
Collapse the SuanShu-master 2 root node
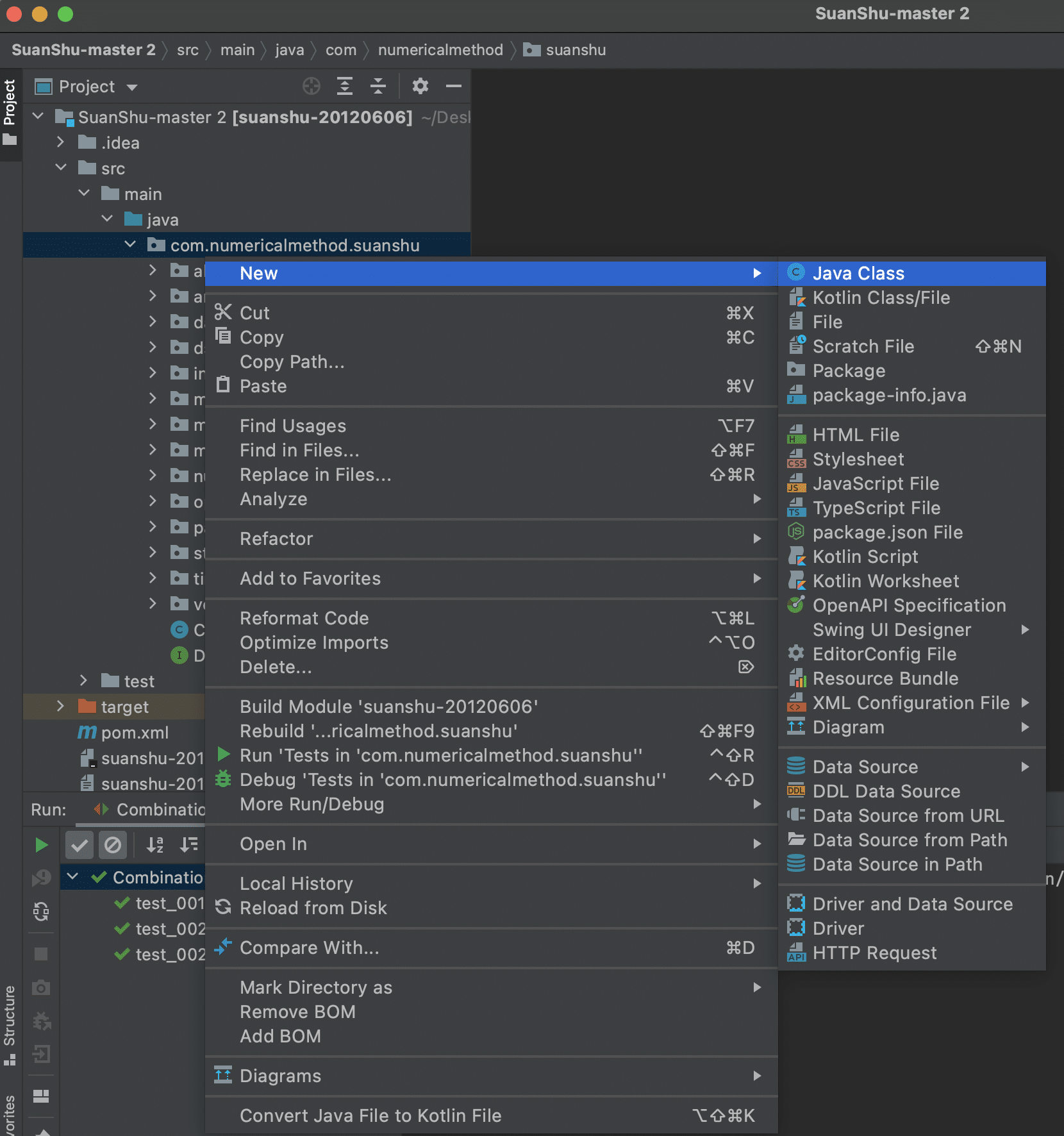click(x=38, y=116)
